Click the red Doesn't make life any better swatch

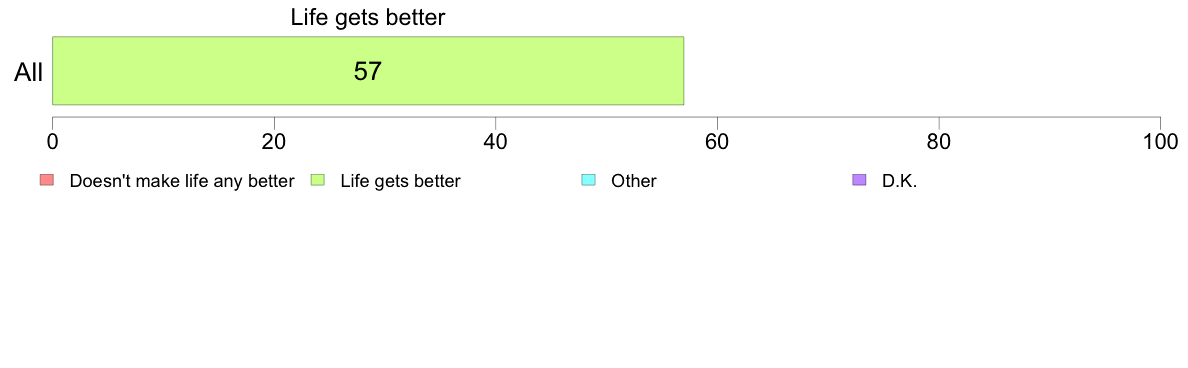pos(47,180)
